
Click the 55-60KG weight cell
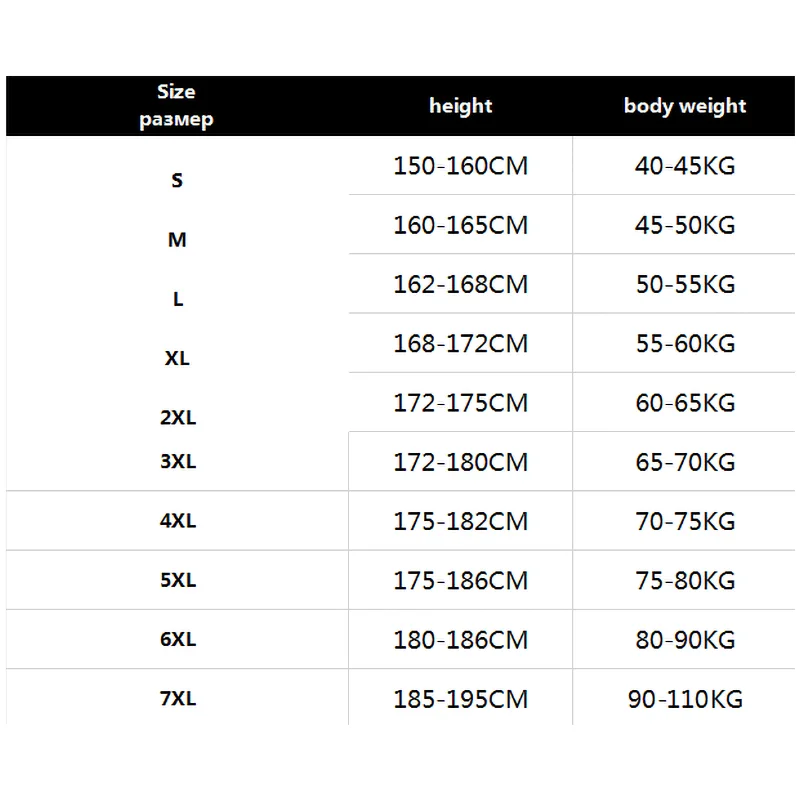click(685, 343)
